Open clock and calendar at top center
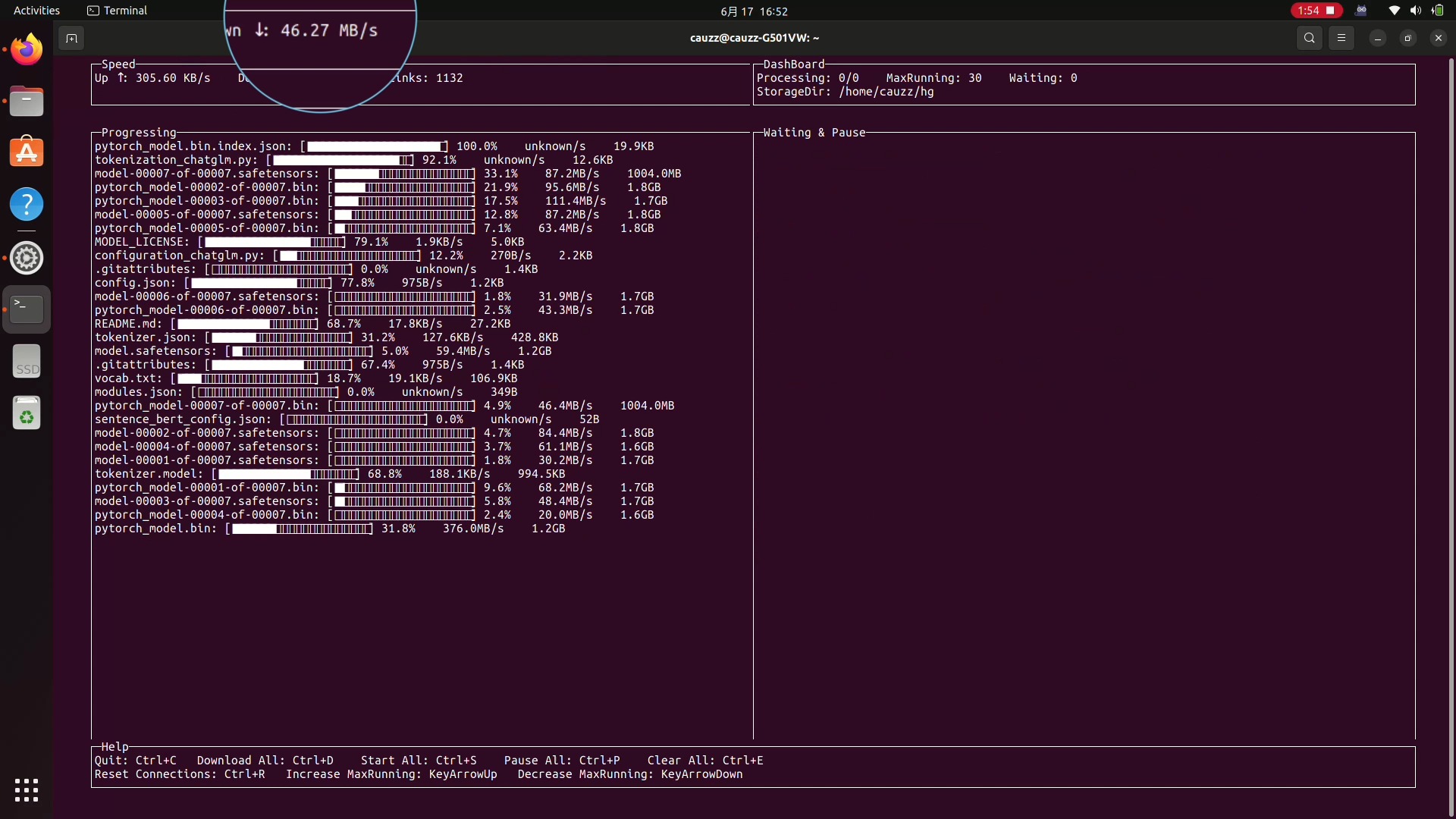This screenshot has width=1456, height=819. 754,11
